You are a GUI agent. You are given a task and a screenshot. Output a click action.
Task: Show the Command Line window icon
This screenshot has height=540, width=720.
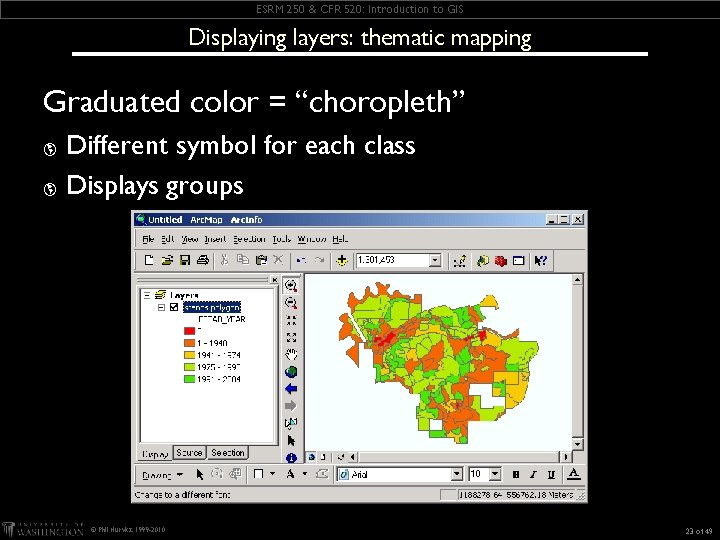(518, 261)
